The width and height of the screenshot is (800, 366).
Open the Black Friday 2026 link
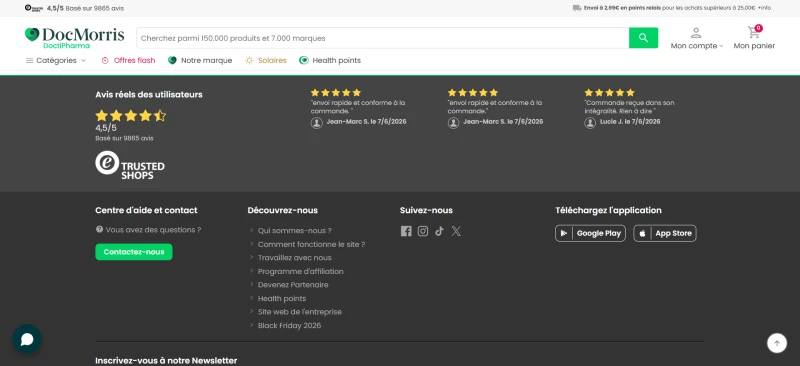click(289, 326)
